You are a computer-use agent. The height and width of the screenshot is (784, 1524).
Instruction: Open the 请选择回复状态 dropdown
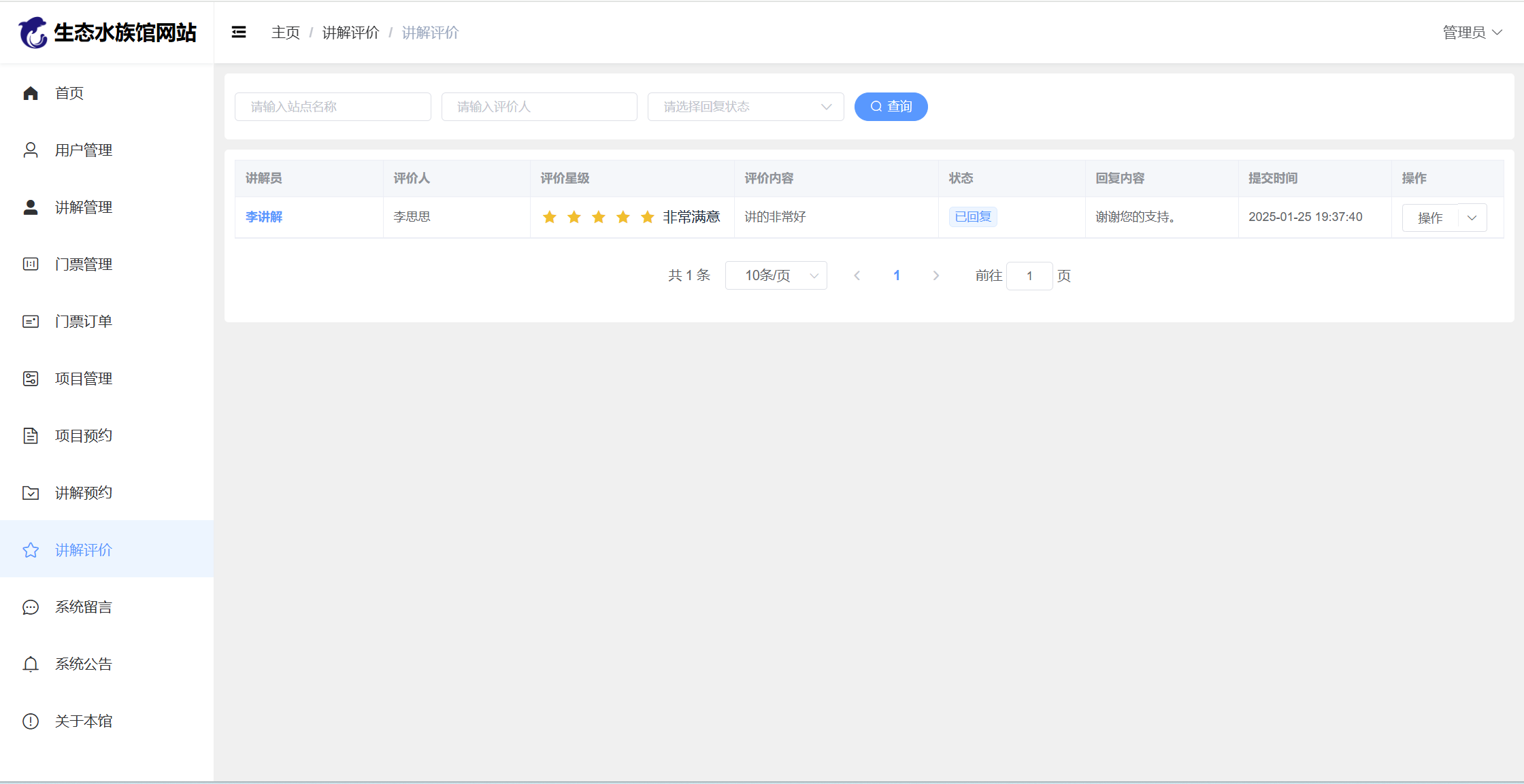click(x=746, y=107)
